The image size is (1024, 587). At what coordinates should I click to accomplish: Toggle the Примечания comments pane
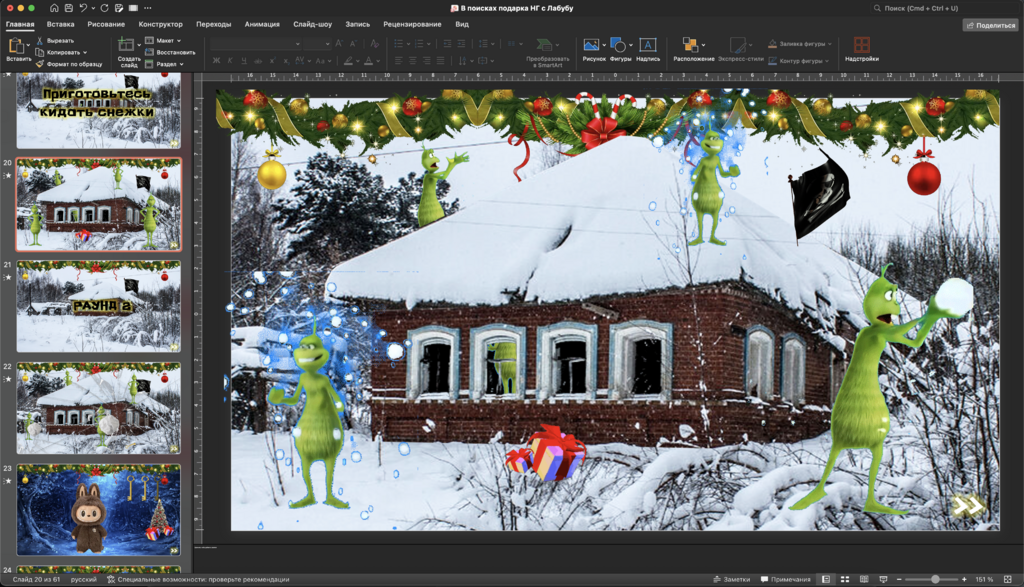786,579
